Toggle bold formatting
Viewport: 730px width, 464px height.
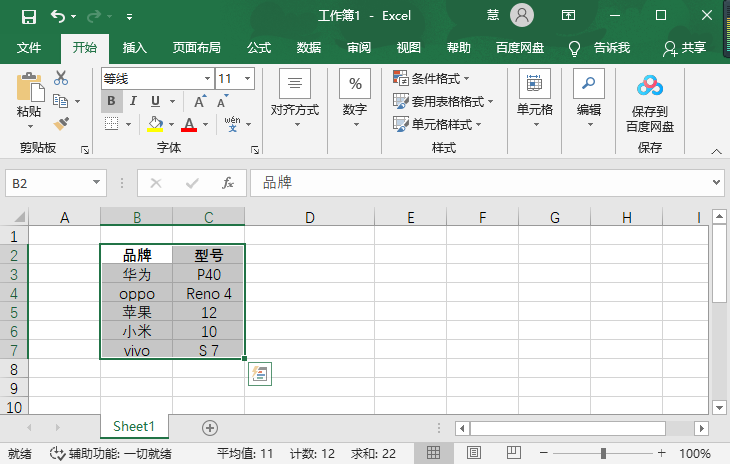111,101
